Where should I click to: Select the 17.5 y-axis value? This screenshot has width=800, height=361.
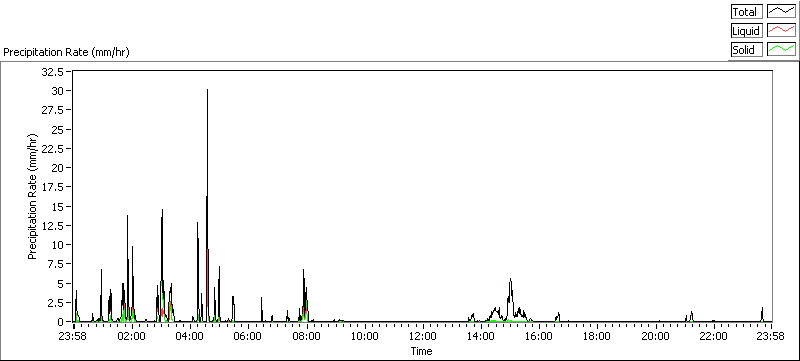tap(53, 187)
